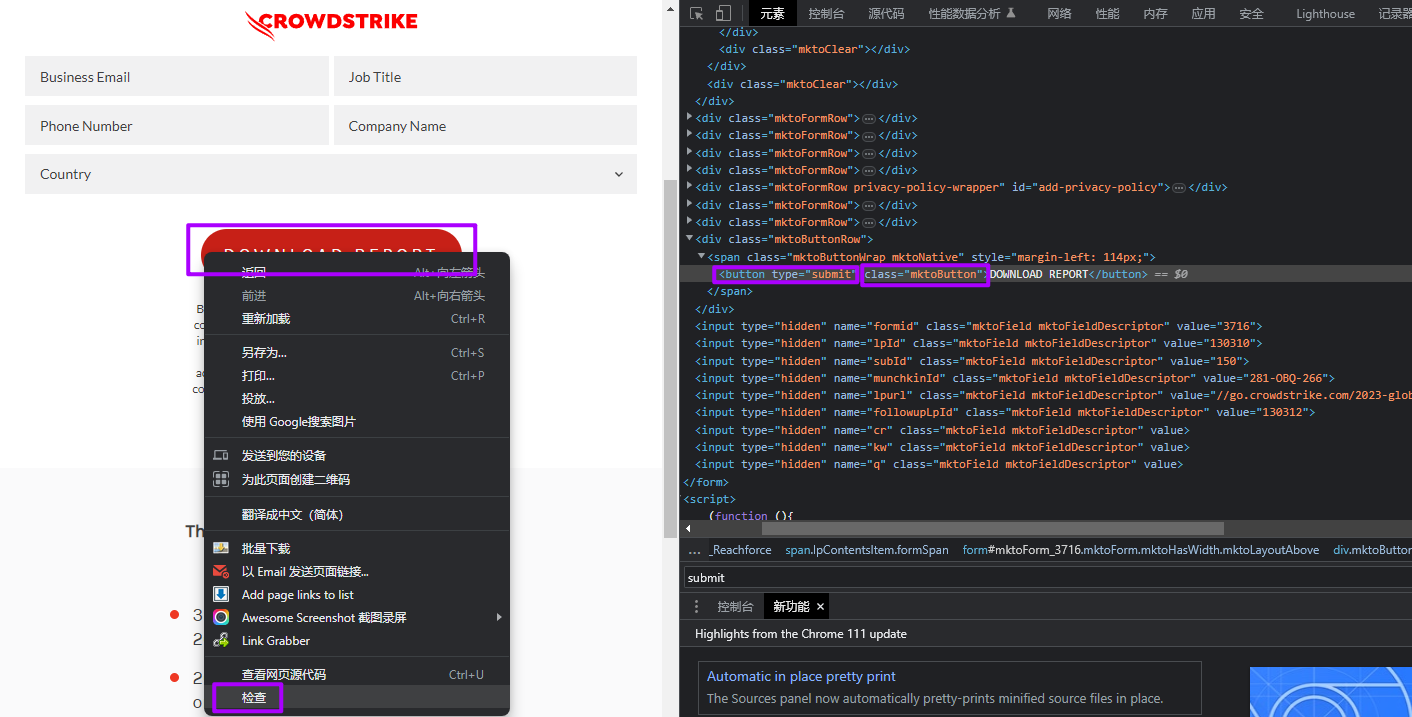
Task: Click the Phone Number field
Action: coord(177,125)
